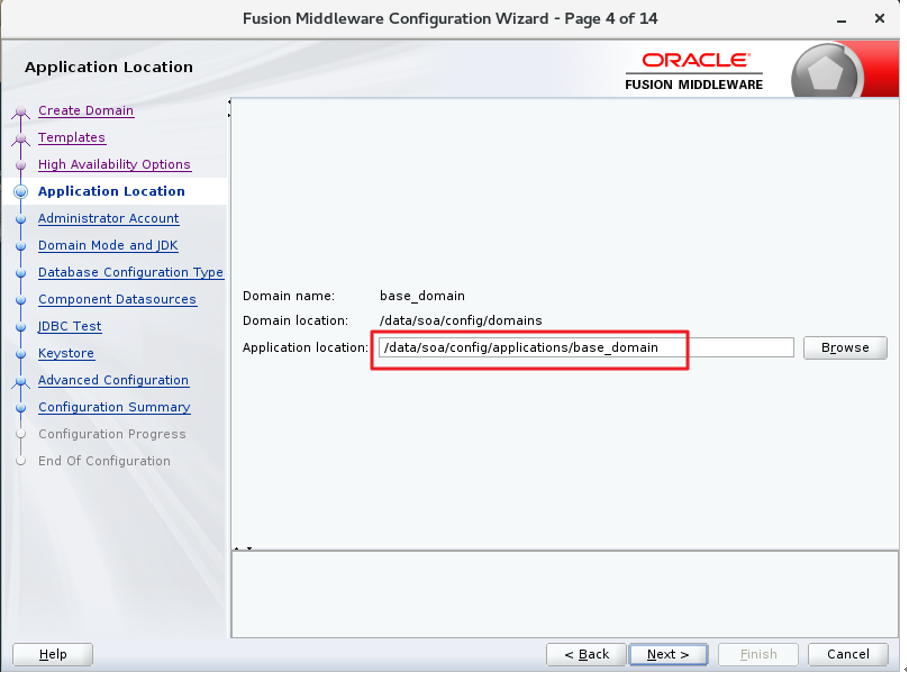Screen dimensions: 907x677
Task: Proceed with the Next button
Action: coord(668,654)
